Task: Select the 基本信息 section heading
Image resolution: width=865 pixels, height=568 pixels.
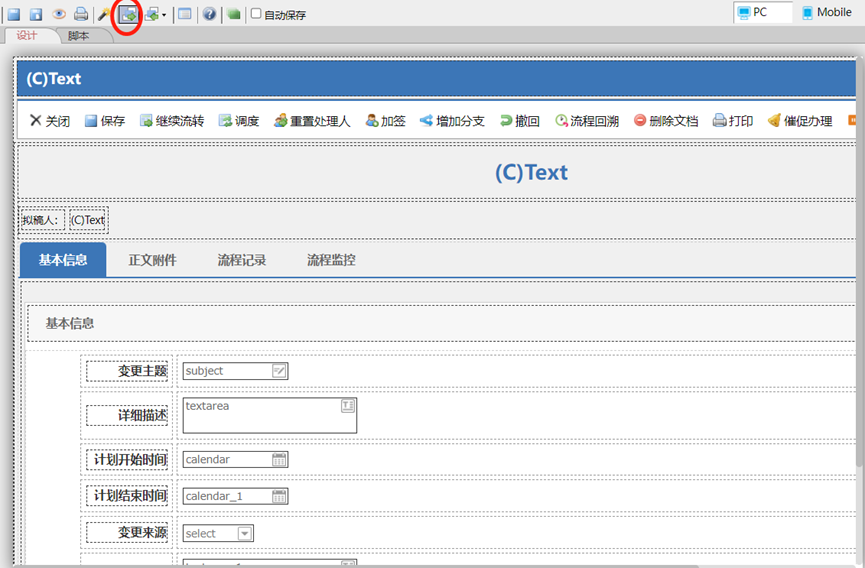Action: pyautogui.click(x=70, y=323)
